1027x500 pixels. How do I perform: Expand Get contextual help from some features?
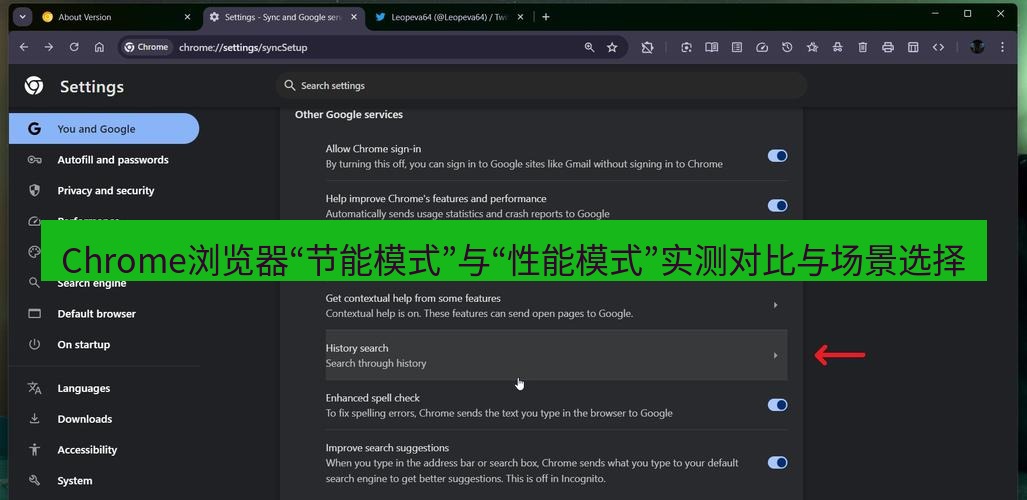pyautogui.click(x=775, y=305)
